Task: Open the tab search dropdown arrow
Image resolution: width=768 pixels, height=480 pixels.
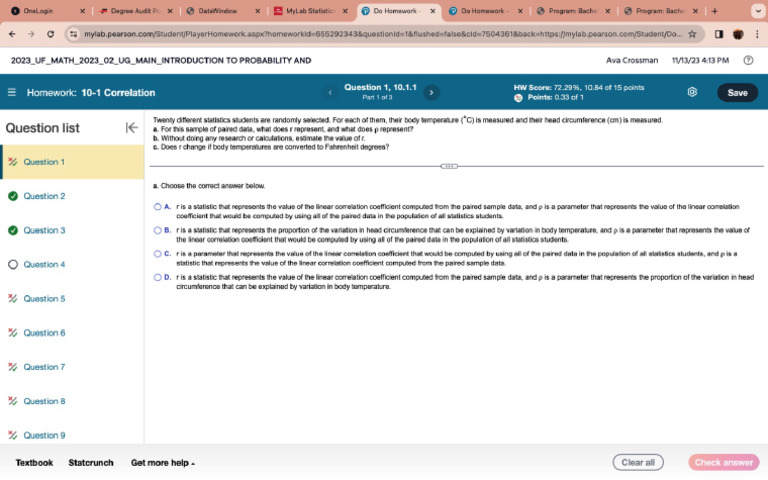Action: tap(758, 11)
